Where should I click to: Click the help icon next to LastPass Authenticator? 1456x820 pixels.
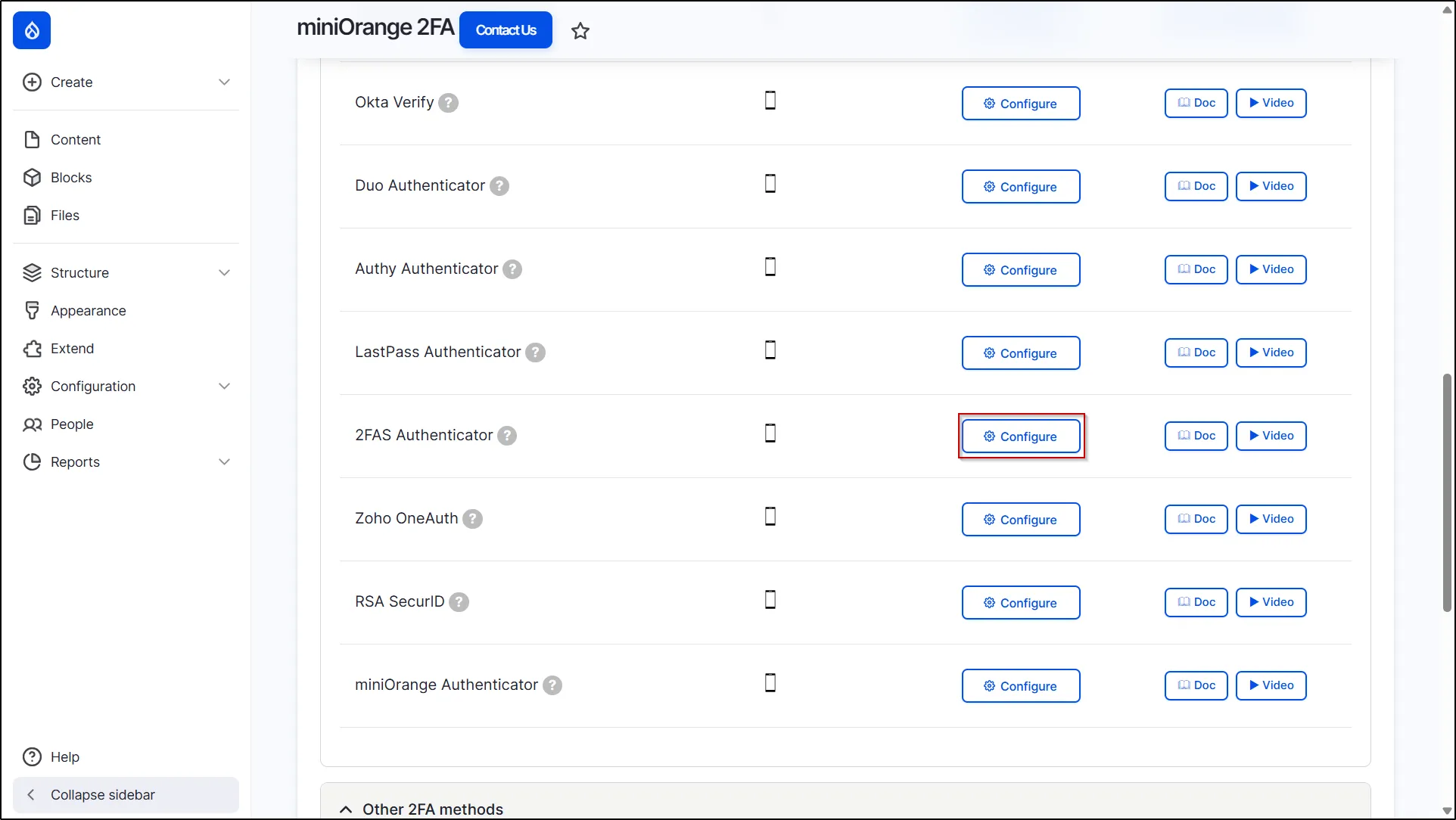536,353
